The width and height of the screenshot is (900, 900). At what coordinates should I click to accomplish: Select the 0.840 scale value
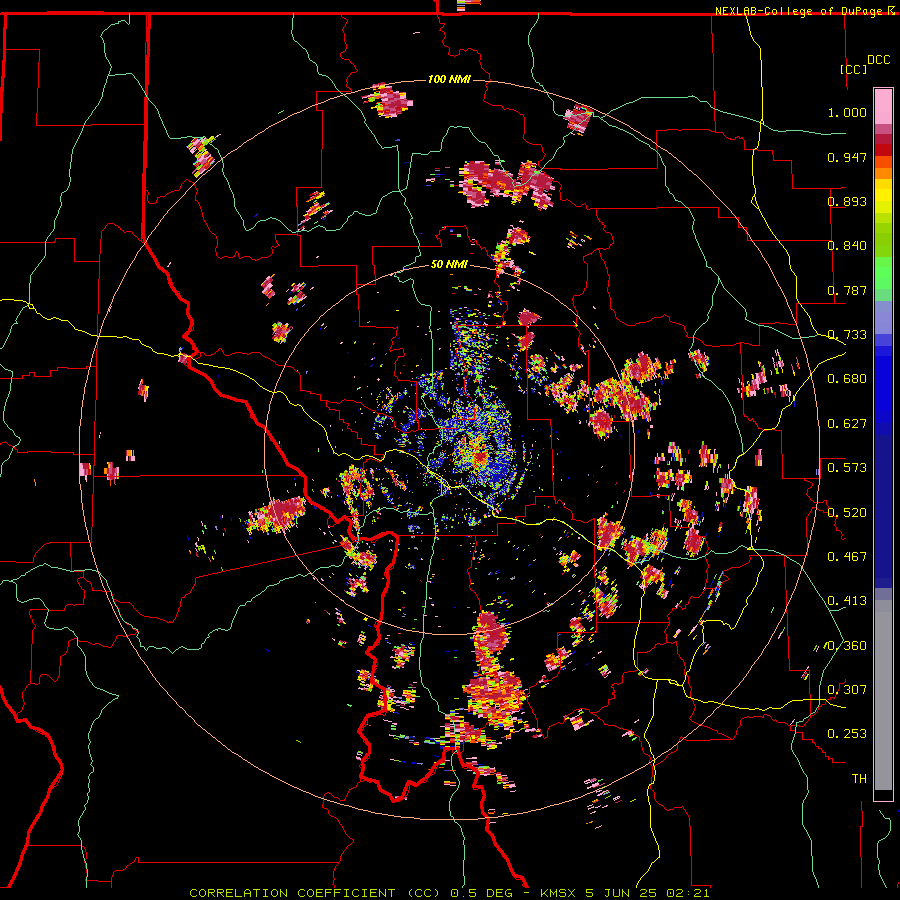[x=847, y=246]
